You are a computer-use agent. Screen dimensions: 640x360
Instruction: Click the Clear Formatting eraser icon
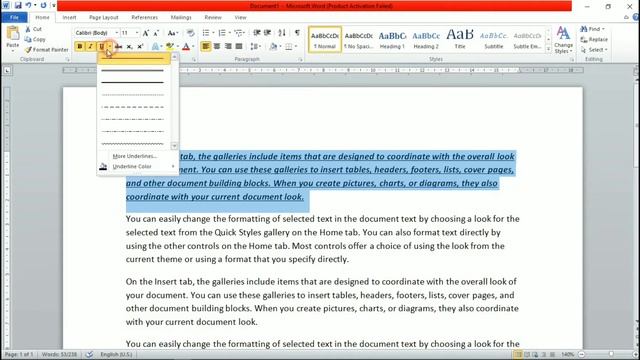tap(190, 33)
